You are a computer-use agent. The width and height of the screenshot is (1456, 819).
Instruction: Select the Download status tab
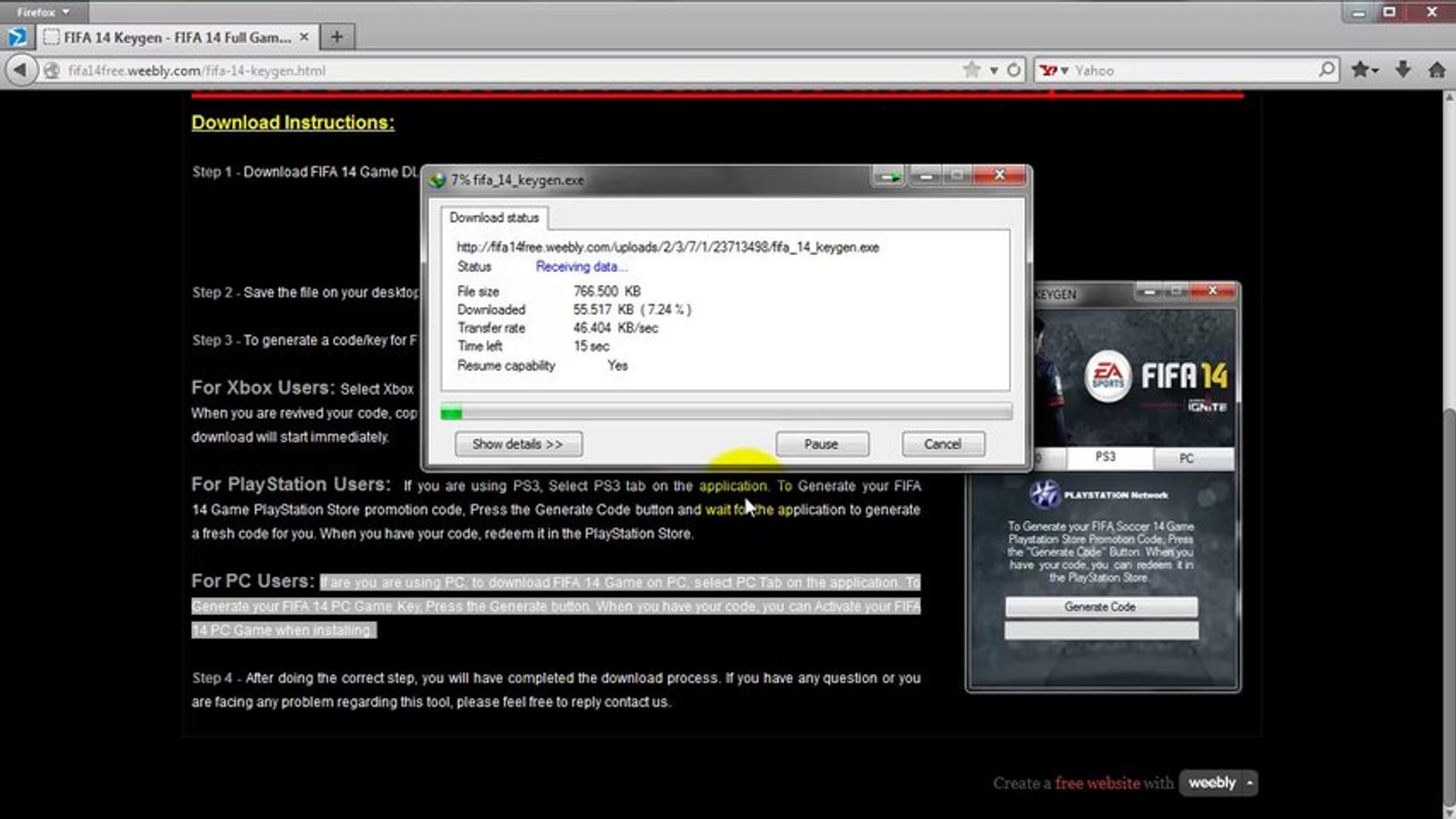(x=494, y=218)
